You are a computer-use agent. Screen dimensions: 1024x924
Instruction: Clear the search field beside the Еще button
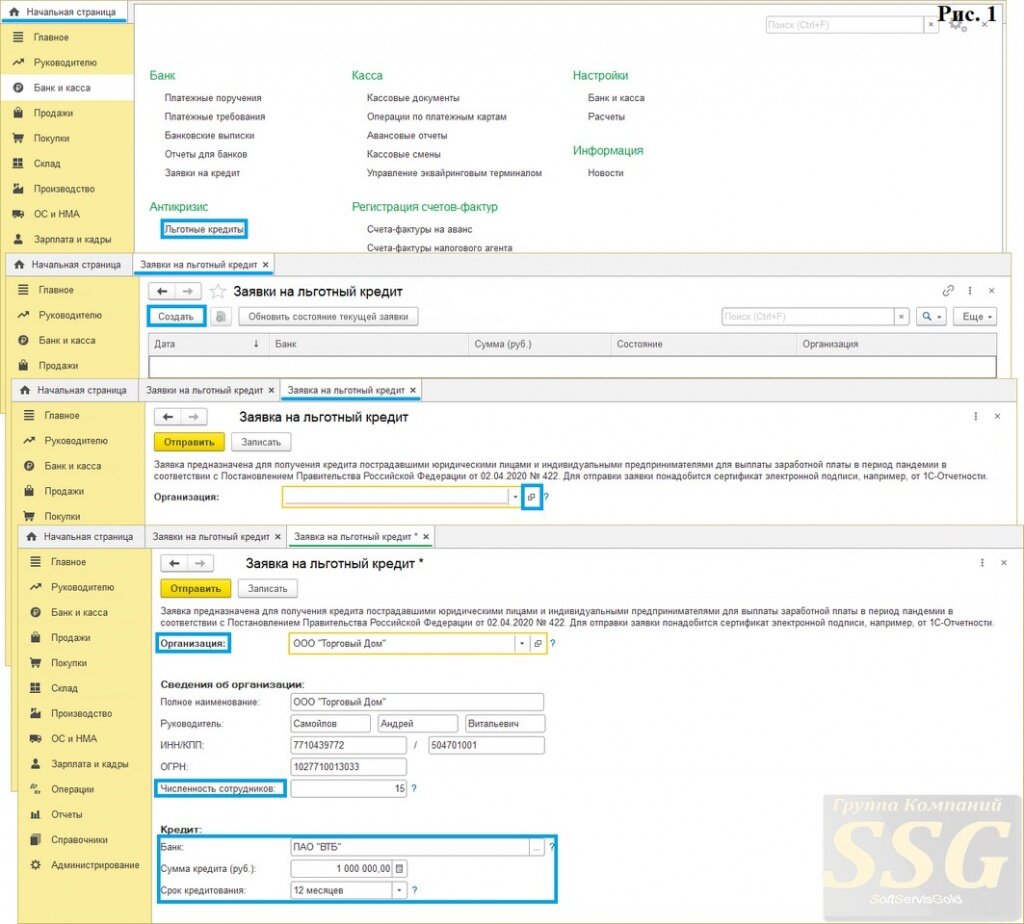(x=901, y=317)
